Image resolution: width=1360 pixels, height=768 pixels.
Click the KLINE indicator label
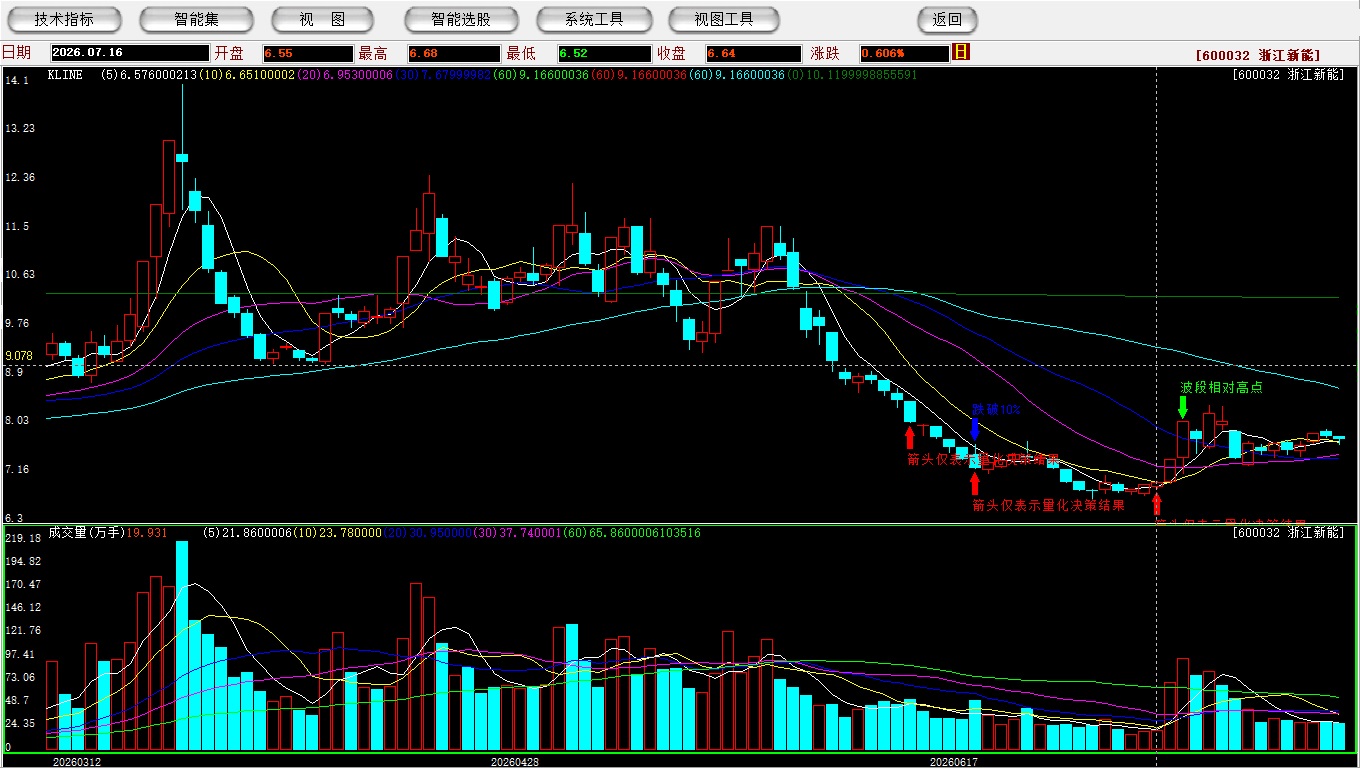tap(65, 75)
